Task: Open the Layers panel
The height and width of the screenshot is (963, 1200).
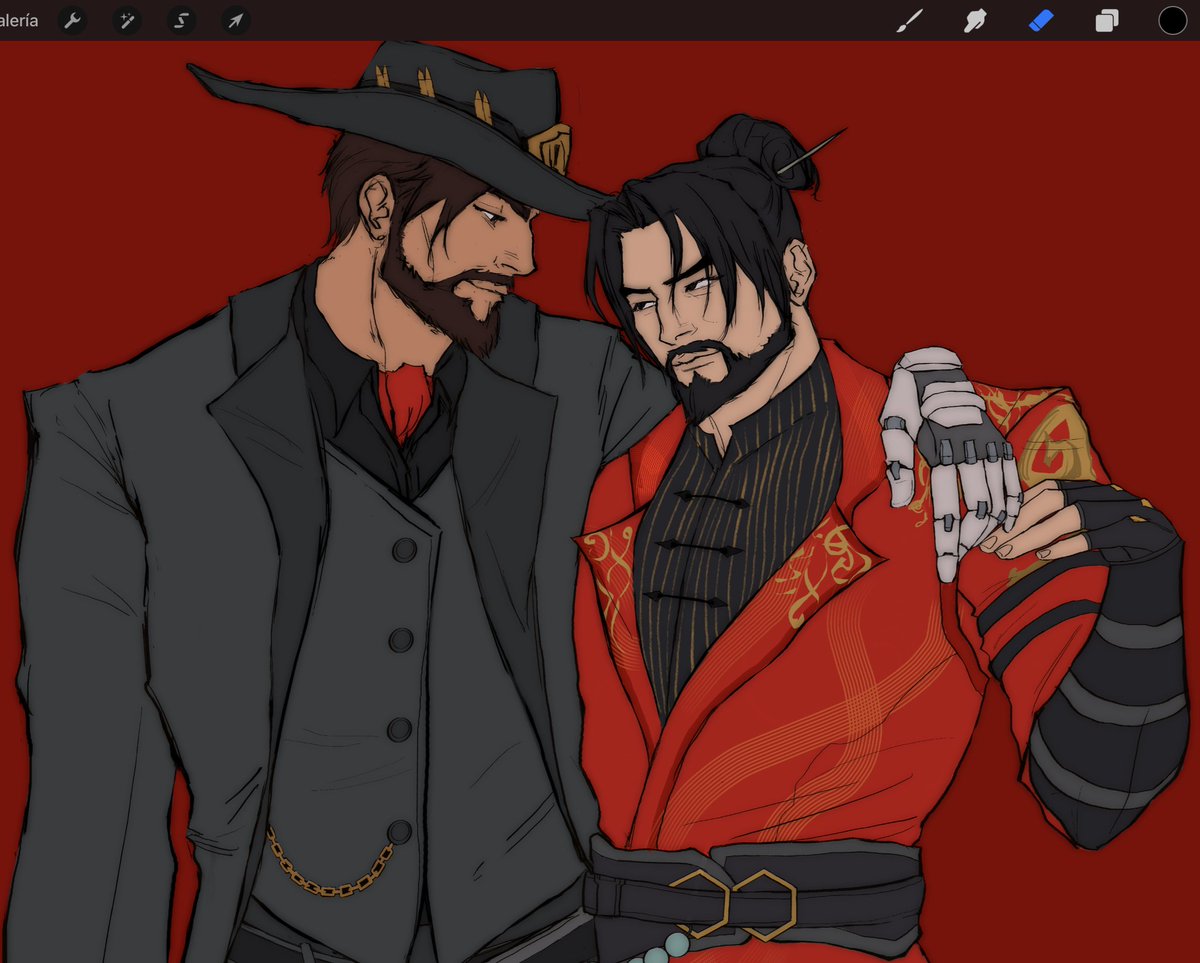Action: (x=1107, y=20)
